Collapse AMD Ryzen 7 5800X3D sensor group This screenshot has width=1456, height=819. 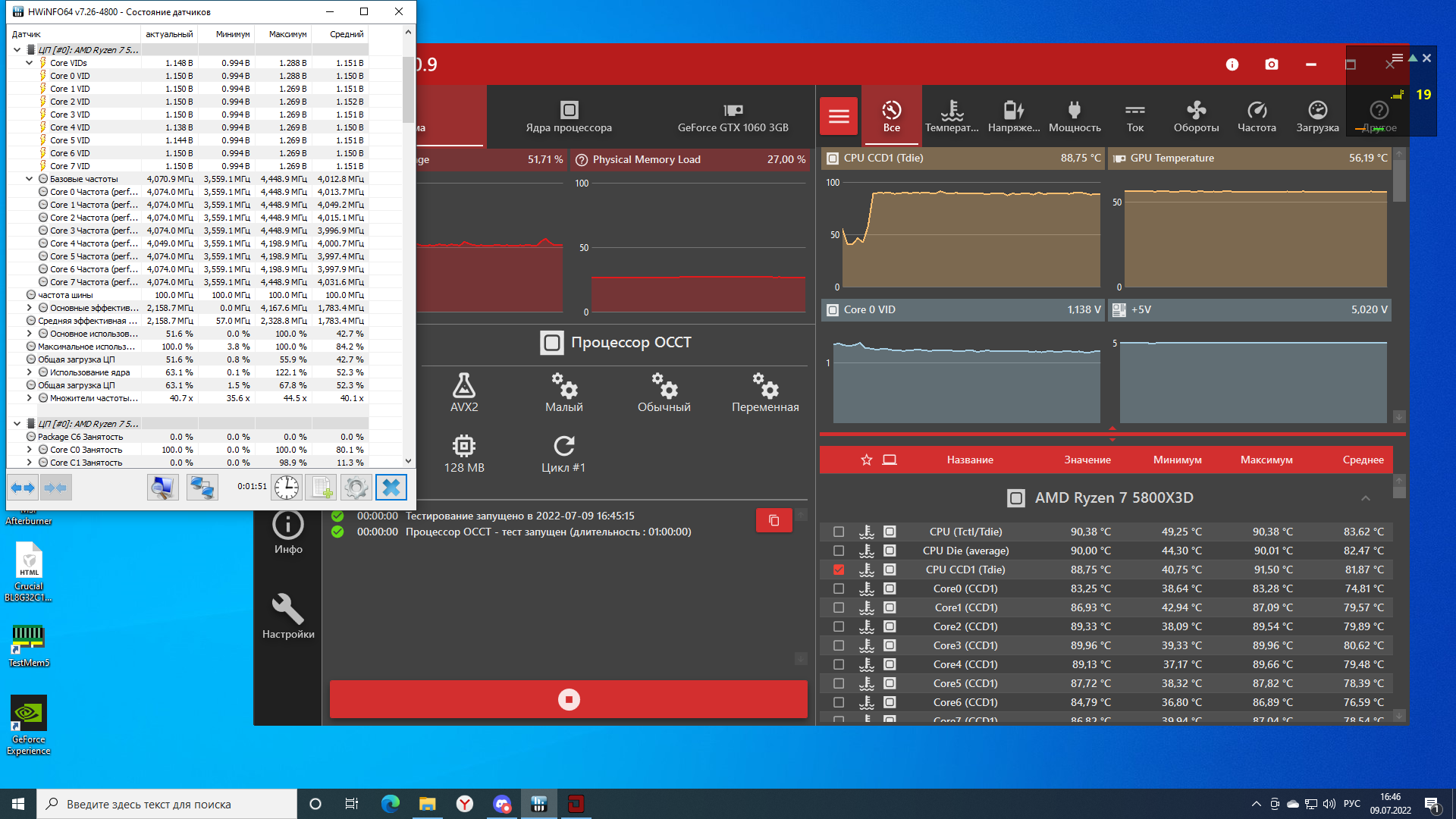[1365, 498]
